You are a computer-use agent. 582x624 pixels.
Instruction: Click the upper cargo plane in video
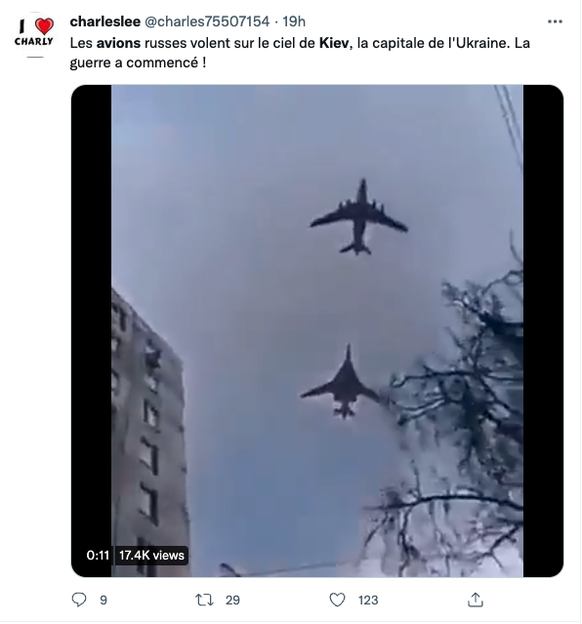[359, 217]
